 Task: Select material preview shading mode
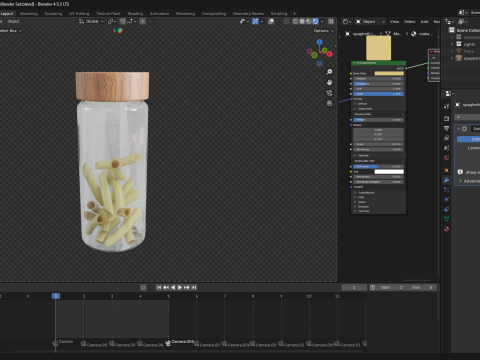pos(309,21)
